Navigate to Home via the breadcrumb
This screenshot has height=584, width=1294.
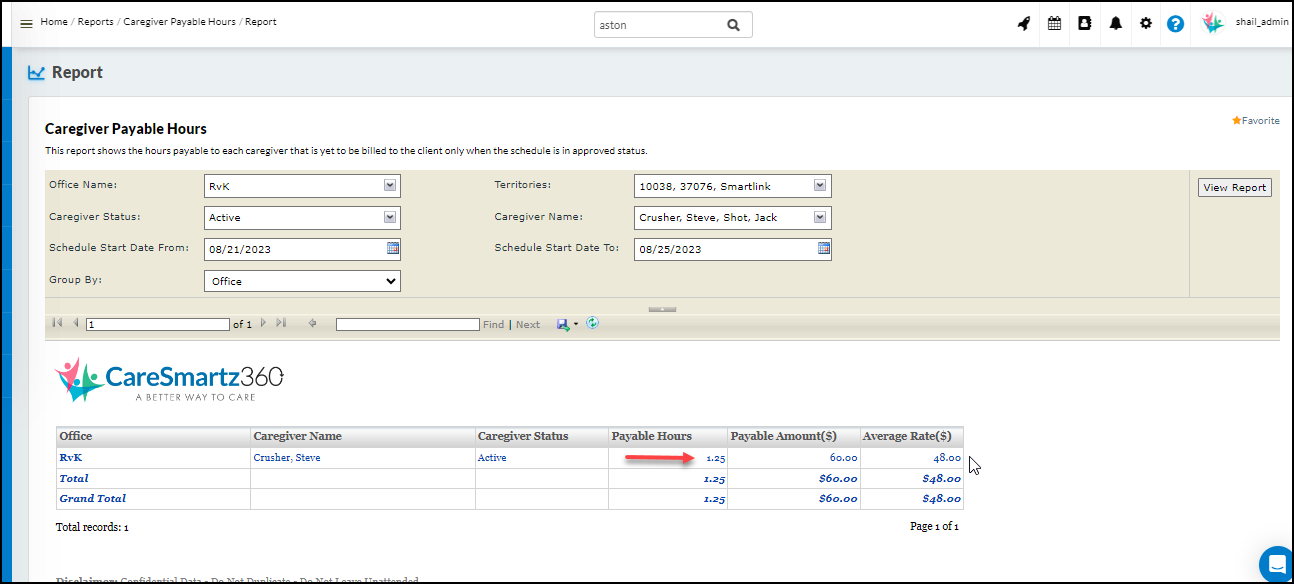click(x=53, y=21)
